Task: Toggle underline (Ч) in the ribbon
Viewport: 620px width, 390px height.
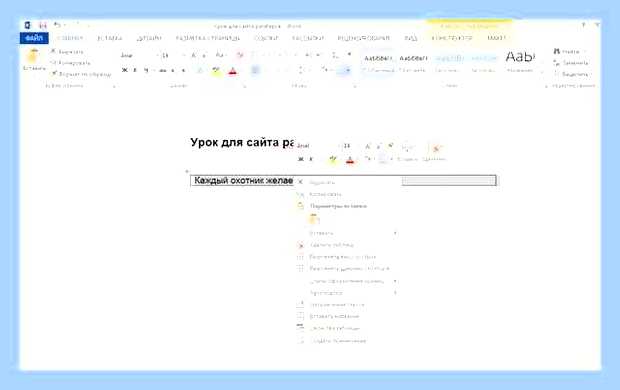Action: 146,70
